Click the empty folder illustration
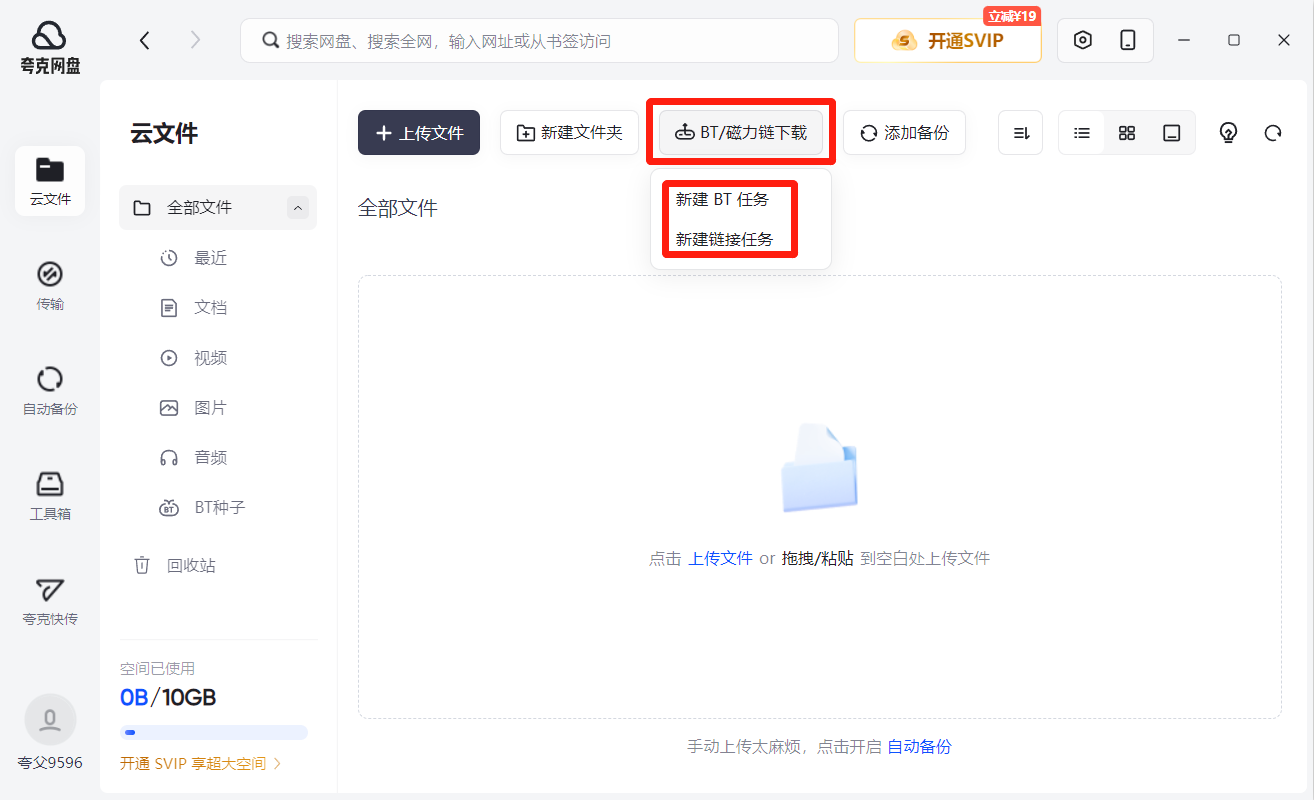Viewport: 1314px width, 800px height. (820, 468)
